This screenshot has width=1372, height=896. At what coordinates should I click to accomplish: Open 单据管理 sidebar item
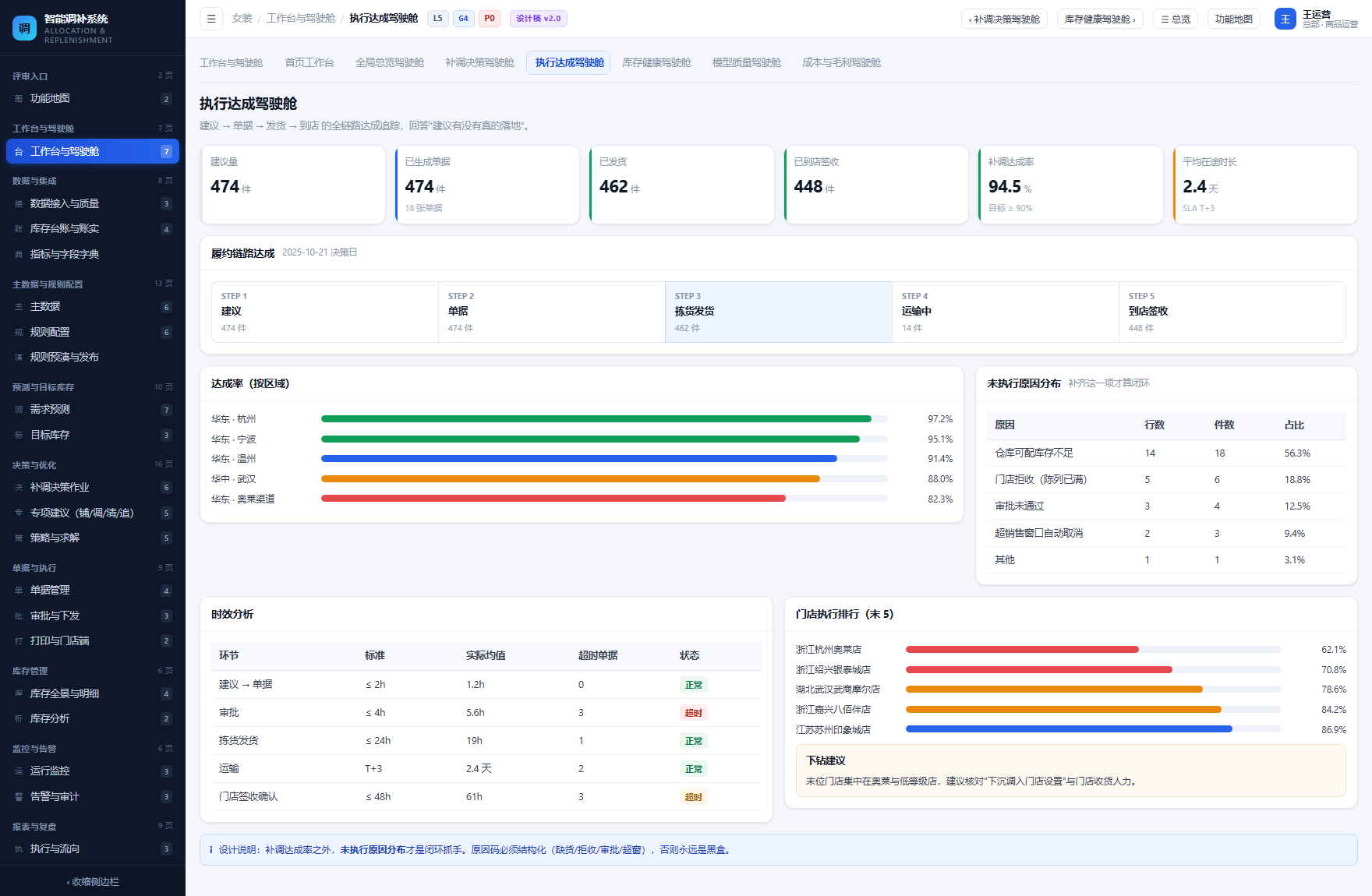[x=93, y=591]
